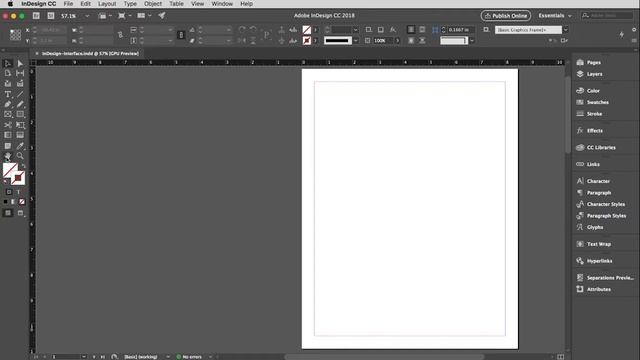This screenshot has width=640, height=360.
Task: Click the reference point locator grid
Action: click(15, 35)
